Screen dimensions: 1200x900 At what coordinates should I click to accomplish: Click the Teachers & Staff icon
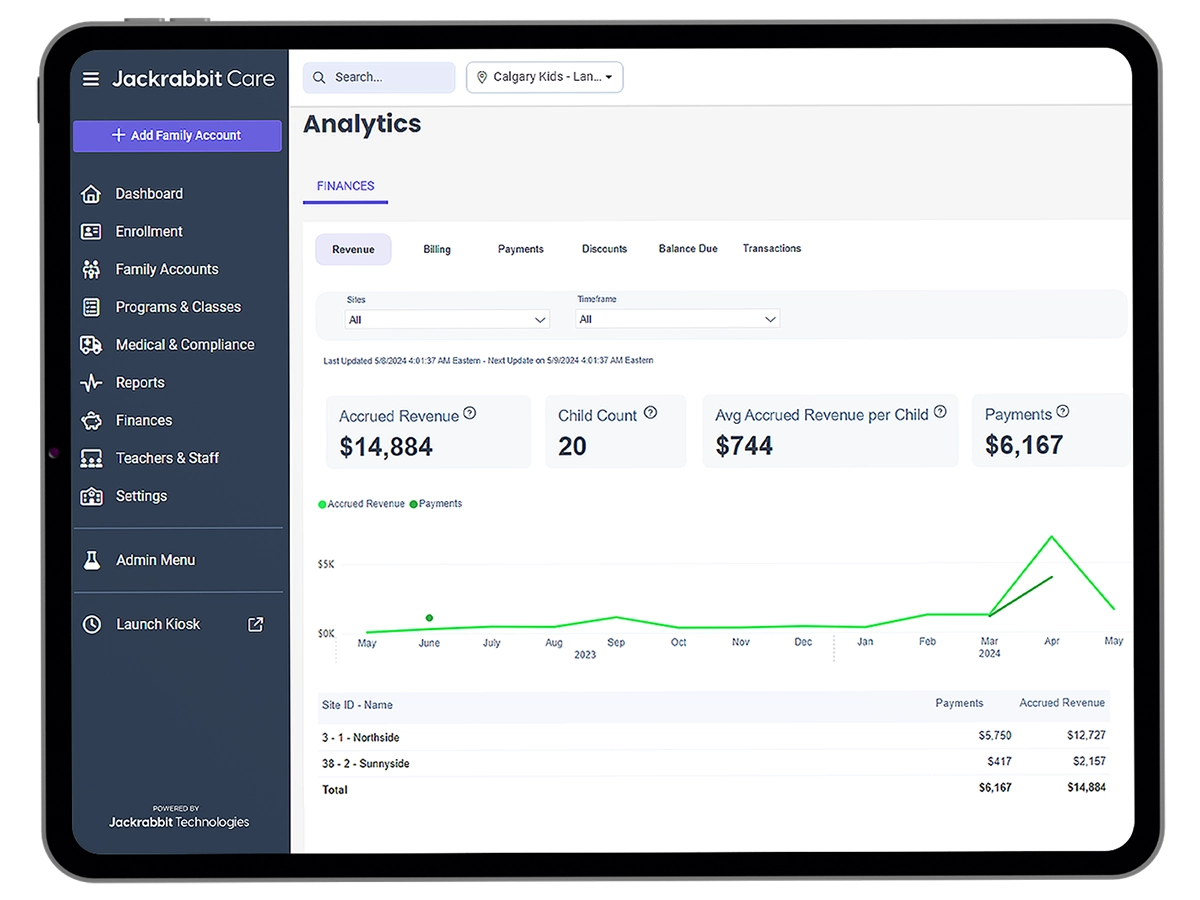(91, 458)
